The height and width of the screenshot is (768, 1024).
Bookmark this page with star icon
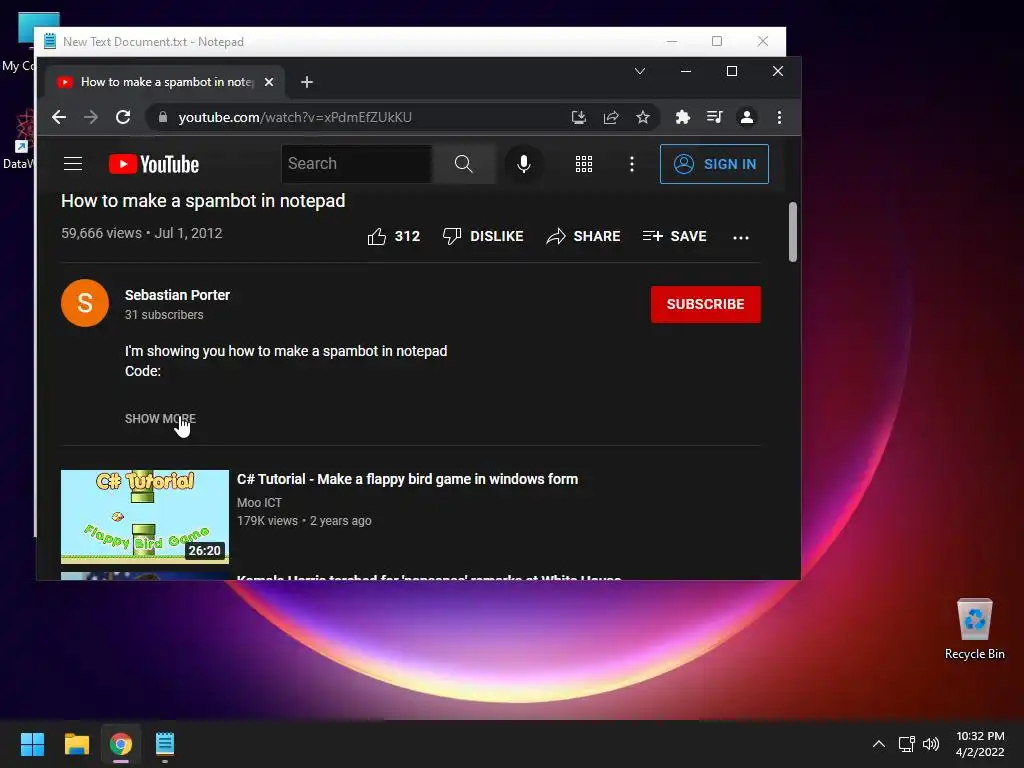click(643, 117)
